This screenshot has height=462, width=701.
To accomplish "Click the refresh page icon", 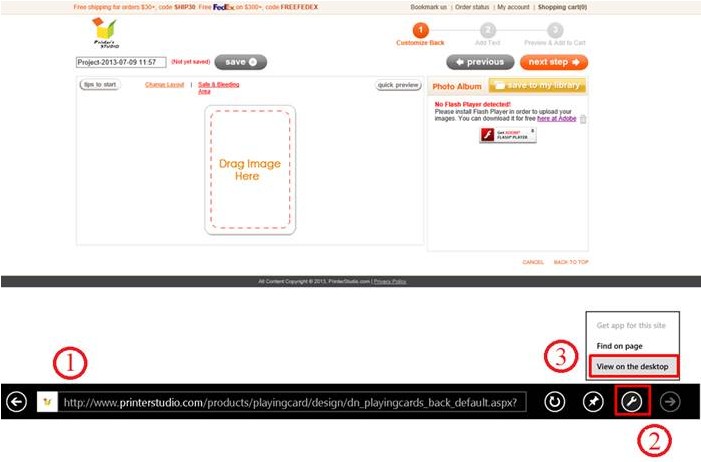I will [553, 402].
